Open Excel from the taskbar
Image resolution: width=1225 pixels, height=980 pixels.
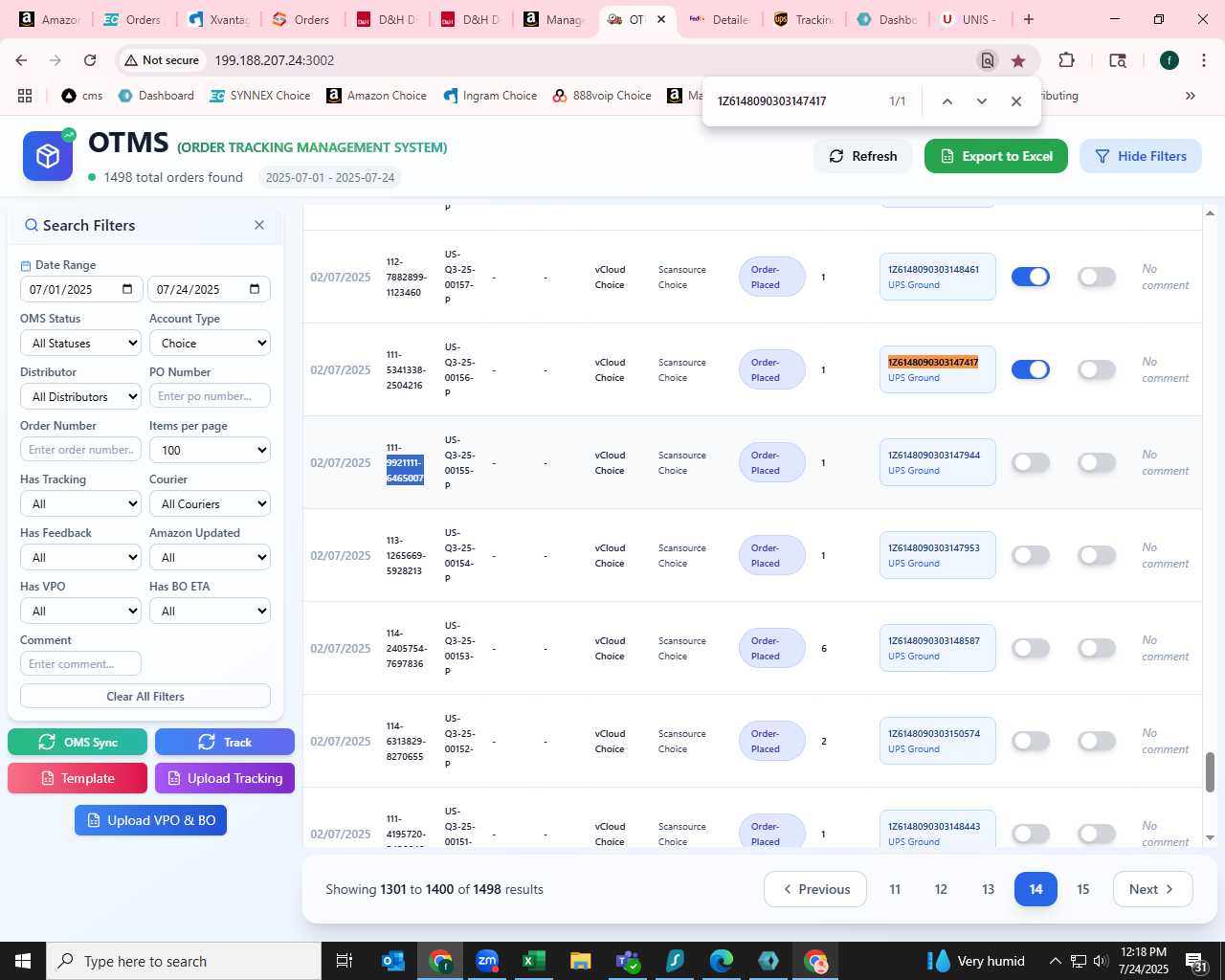click(x=534, y=961)
